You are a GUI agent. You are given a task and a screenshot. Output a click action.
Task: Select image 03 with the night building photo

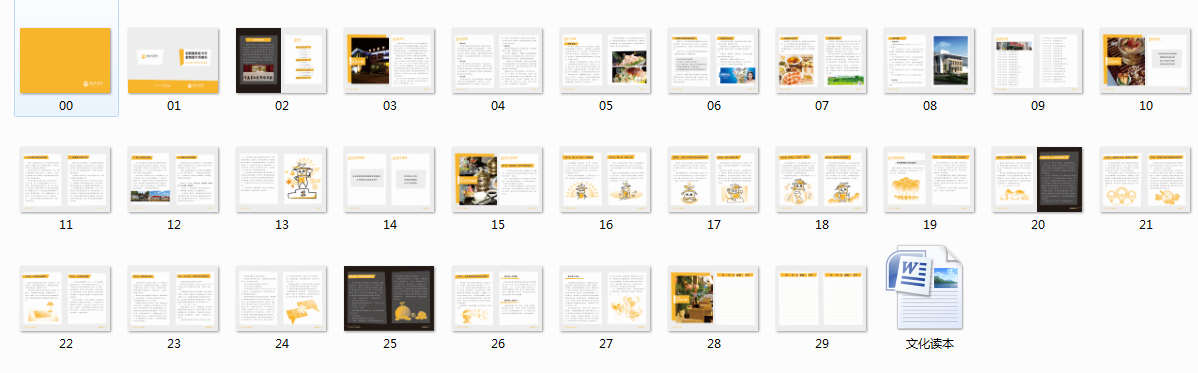click(x=390, y=60)
